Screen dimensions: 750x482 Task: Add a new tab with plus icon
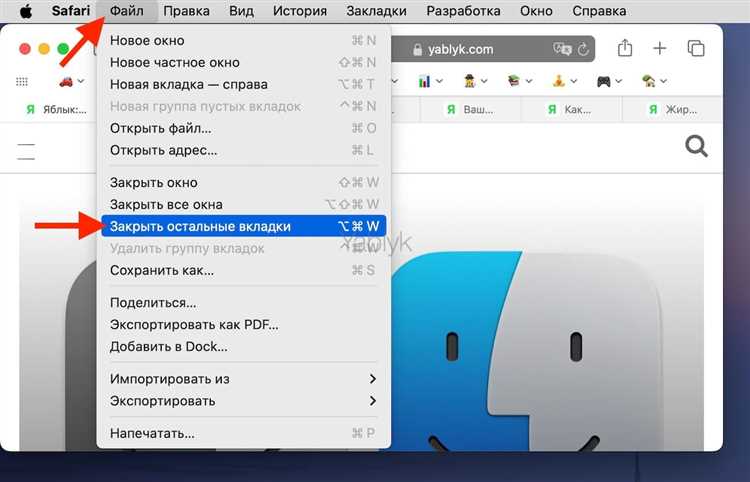[660, 48]
